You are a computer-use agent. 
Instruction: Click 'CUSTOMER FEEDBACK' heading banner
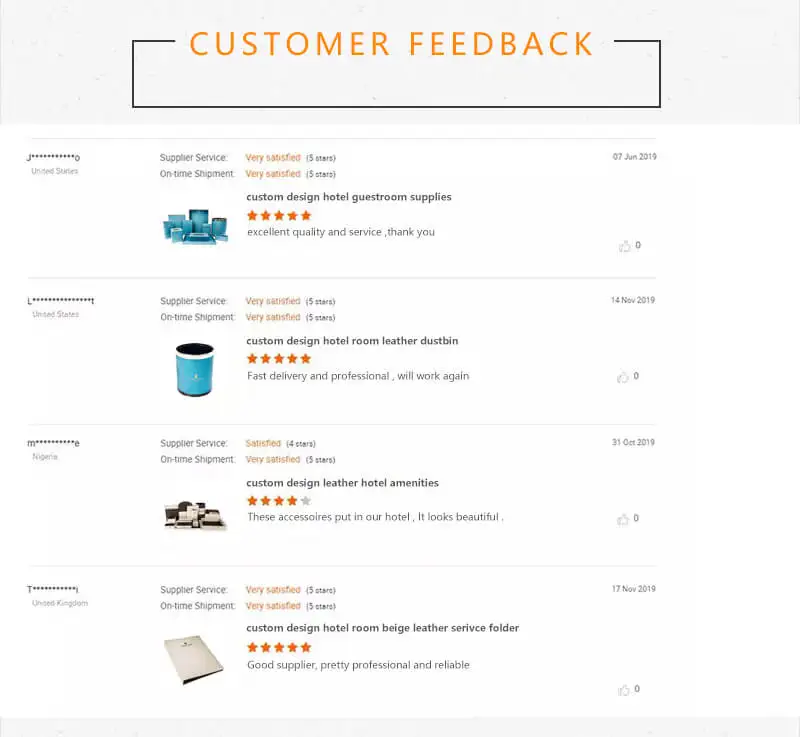click(391, 45)
